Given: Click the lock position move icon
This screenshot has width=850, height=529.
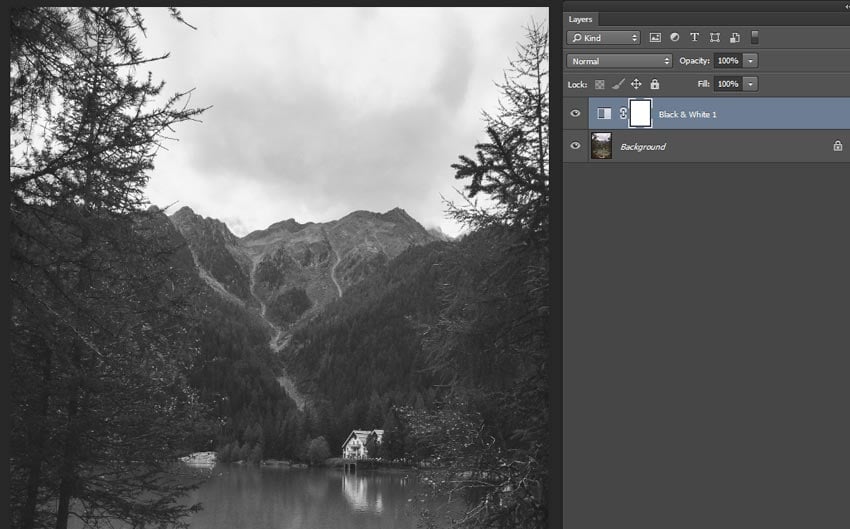Looking at the screenshot, I should click(636, 84).
